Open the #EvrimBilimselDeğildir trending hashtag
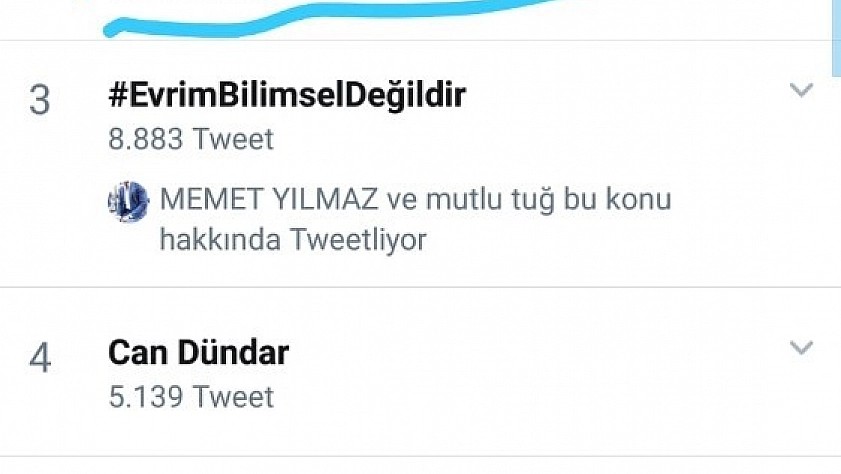The width and height of the screenshot is (841, 474). (287, 95)
